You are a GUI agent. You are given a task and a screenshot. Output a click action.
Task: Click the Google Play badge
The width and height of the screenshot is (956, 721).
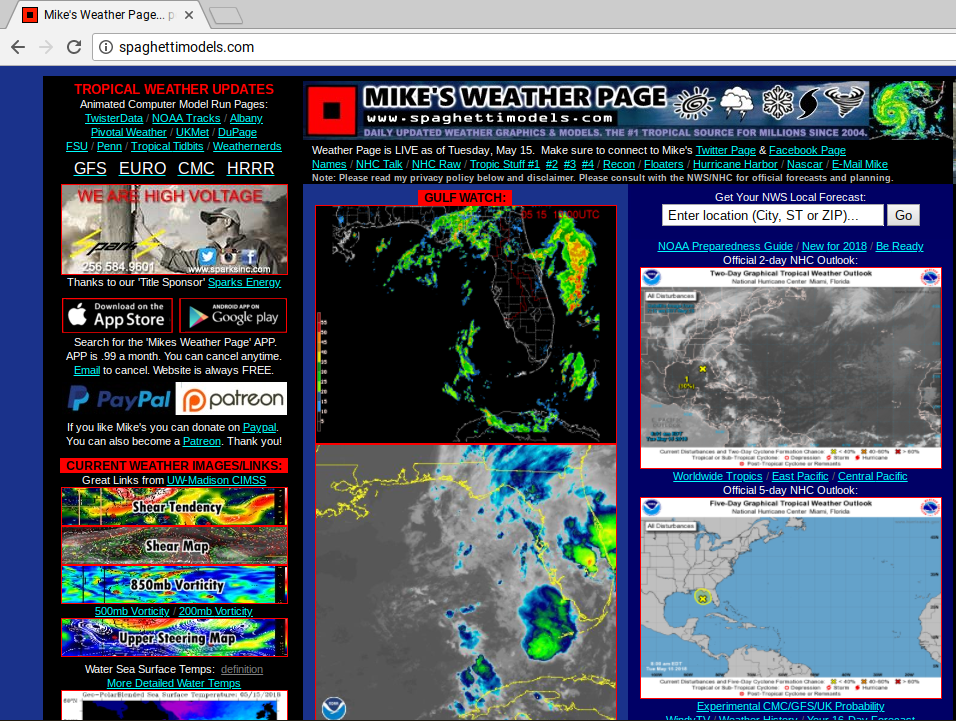[x=233, y=315]
